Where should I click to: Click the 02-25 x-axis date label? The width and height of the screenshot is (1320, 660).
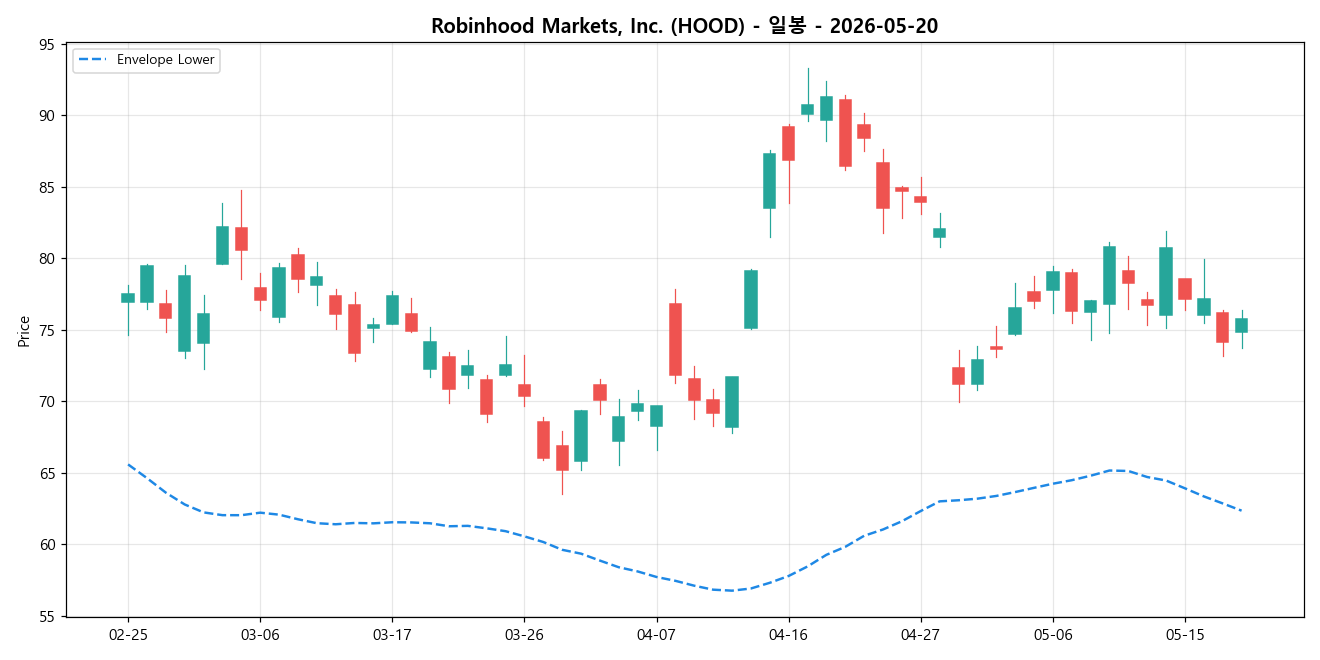[x=127, y=635]
